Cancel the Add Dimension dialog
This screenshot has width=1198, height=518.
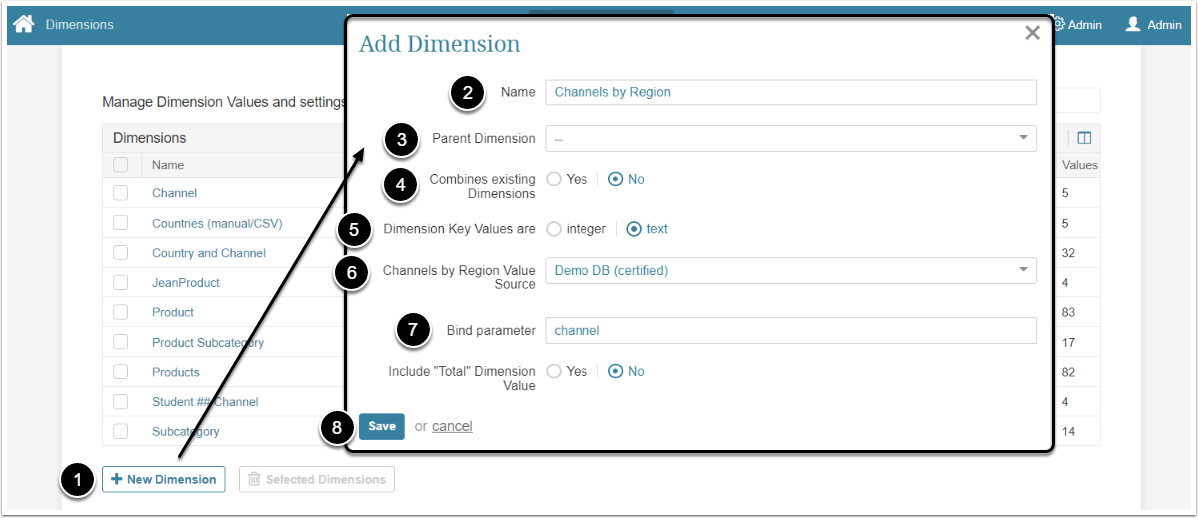tap(452, 426)
